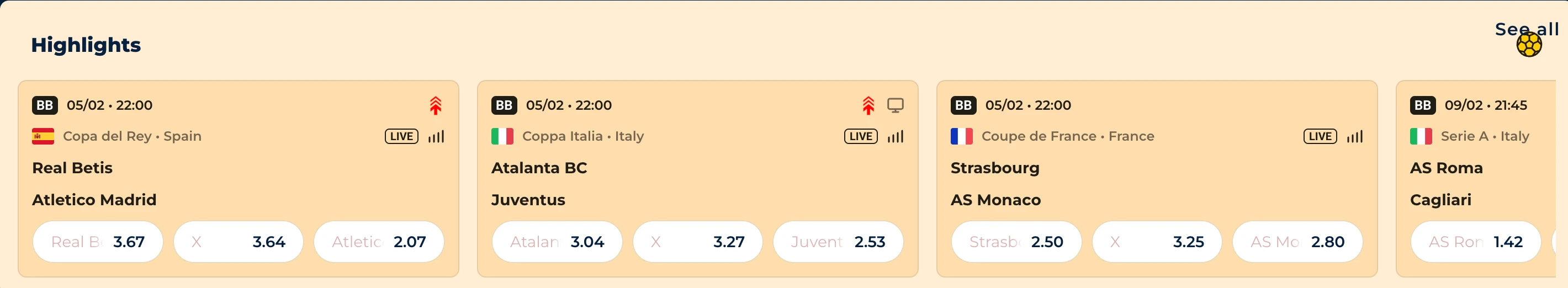
Task: Open statistics bars icon for Strasbourg match
Action: coord(1354,136)
